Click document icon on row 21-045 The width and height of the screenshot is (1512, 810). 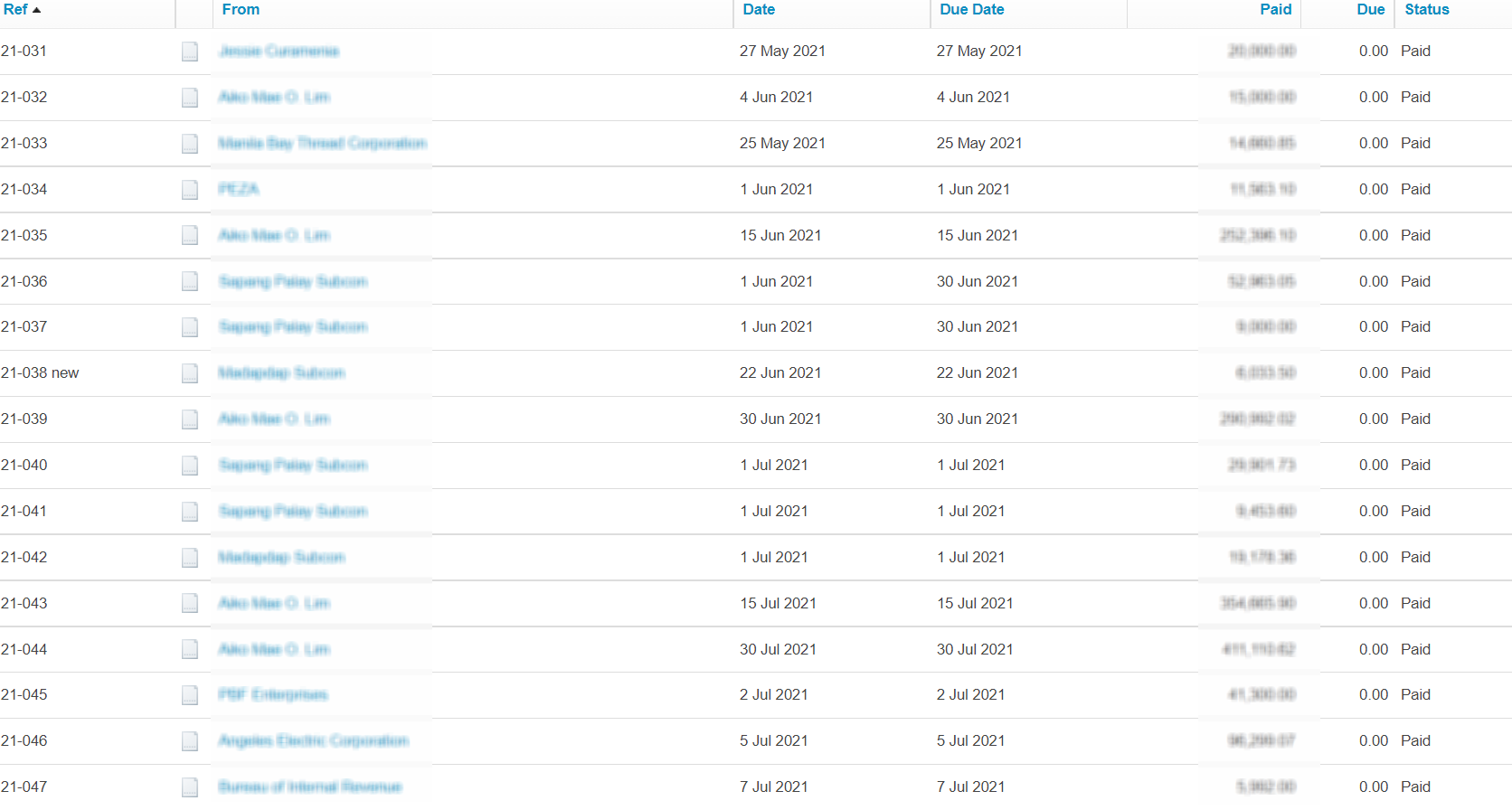click(x=190, y=695)
